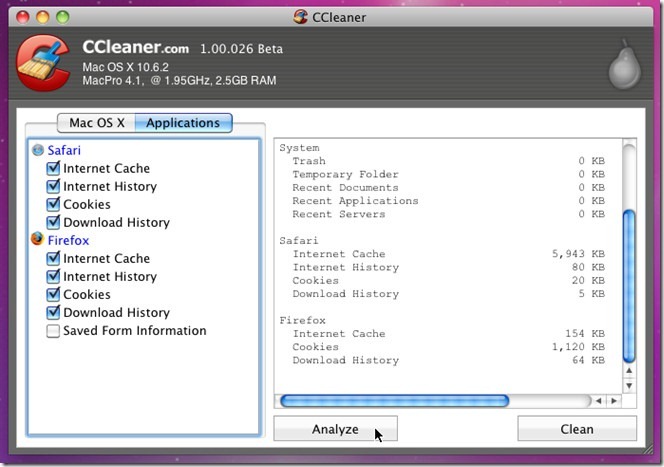Screen dimensions: 664x467
Task: Click the Recent Applications result row
Action: point(448,201)
